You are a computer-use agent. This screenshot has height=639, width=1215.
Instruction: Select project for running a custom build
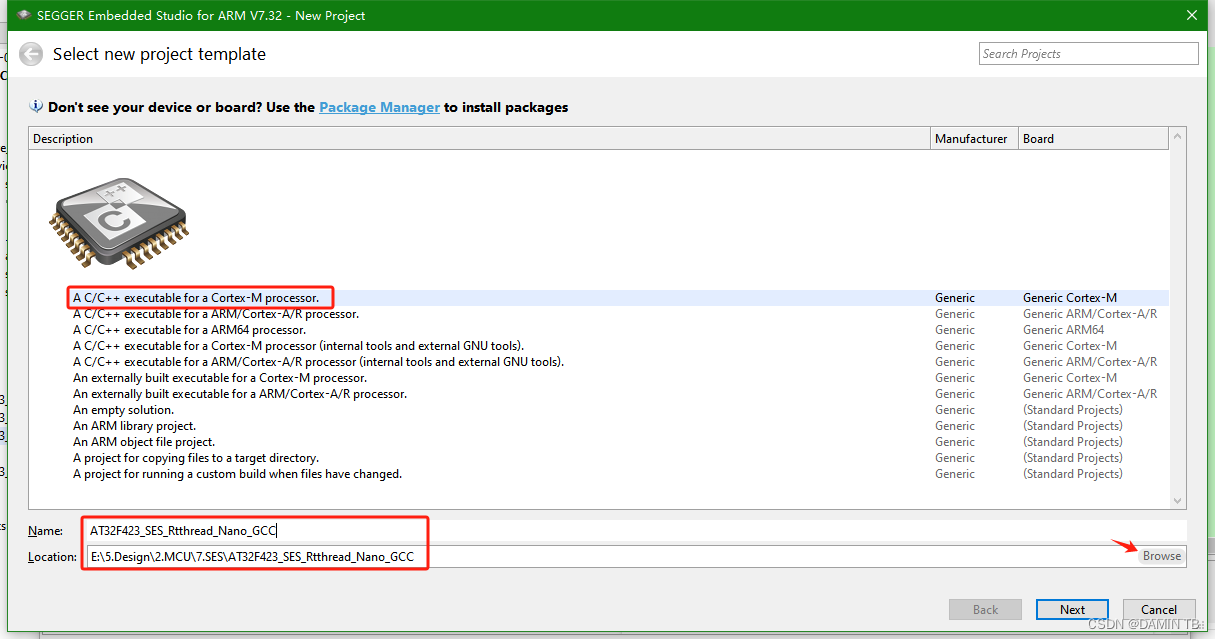[x=237, y=474]
